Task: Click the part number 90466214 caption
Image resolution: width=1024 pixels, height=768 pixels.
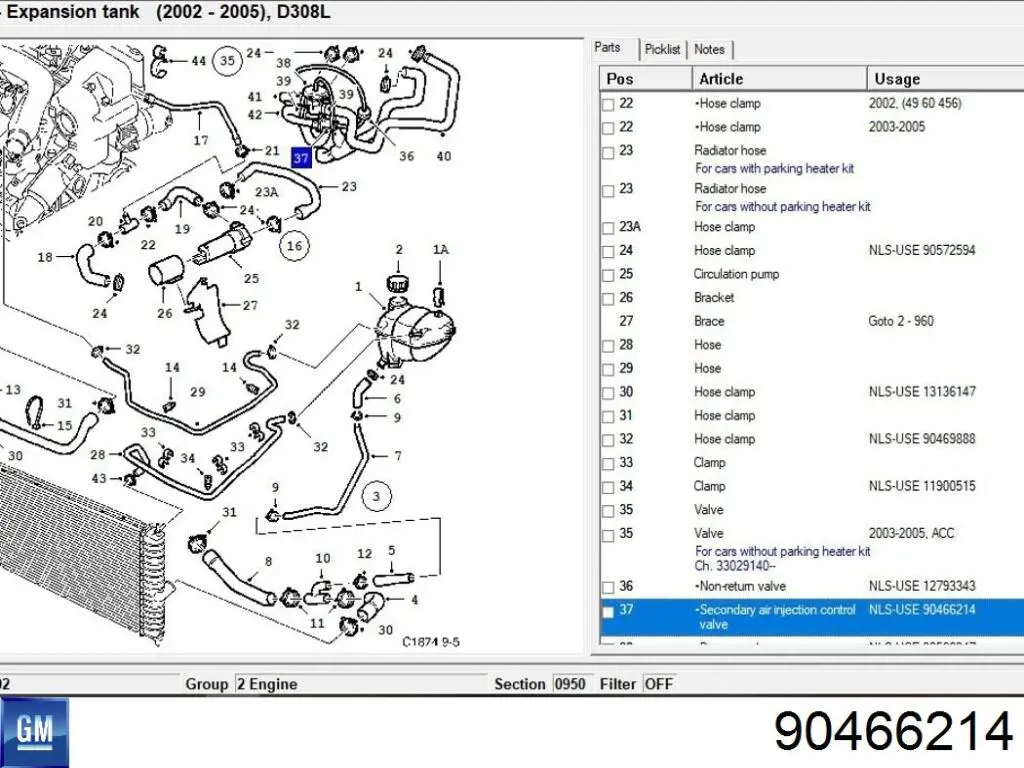Action: tap(893, 731)
